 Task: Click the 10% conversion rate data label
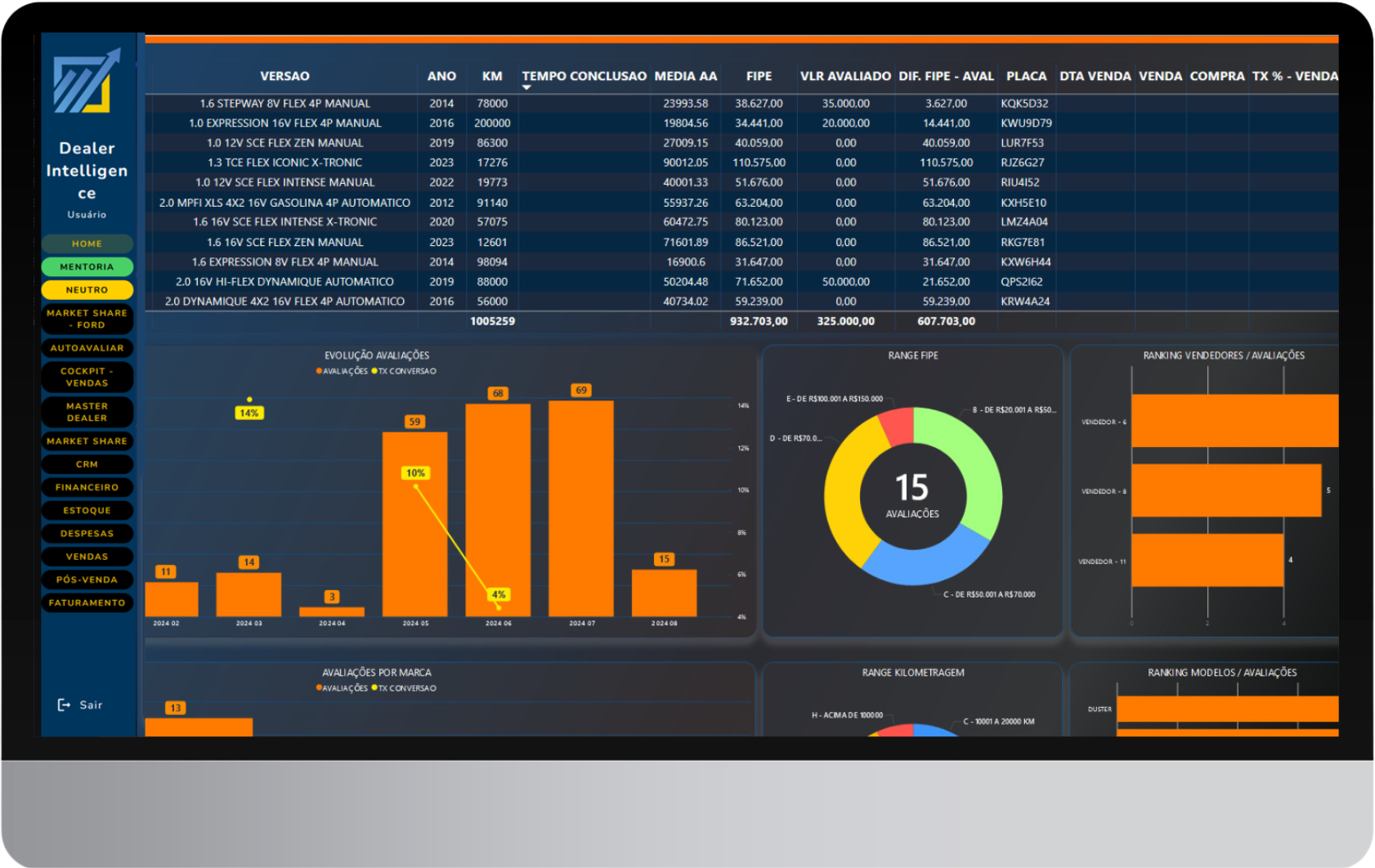[x=415, y=473]
